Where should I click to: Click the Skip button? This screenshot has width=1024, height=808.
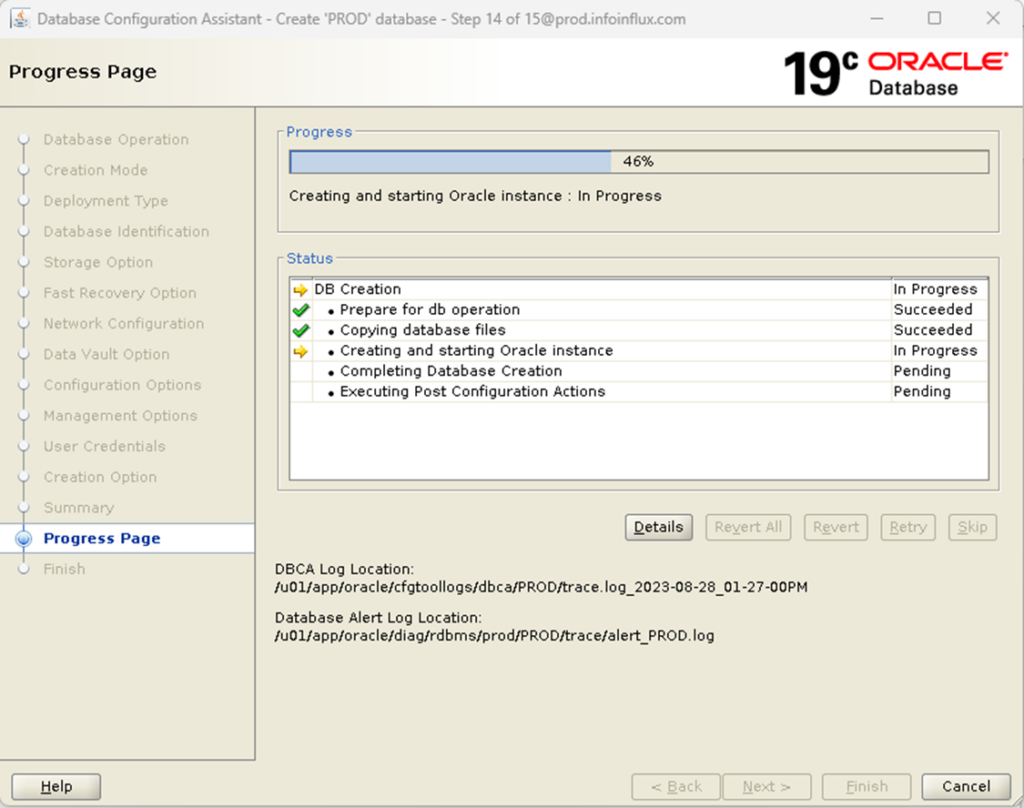pyautogui.click(x=971, y=527)
